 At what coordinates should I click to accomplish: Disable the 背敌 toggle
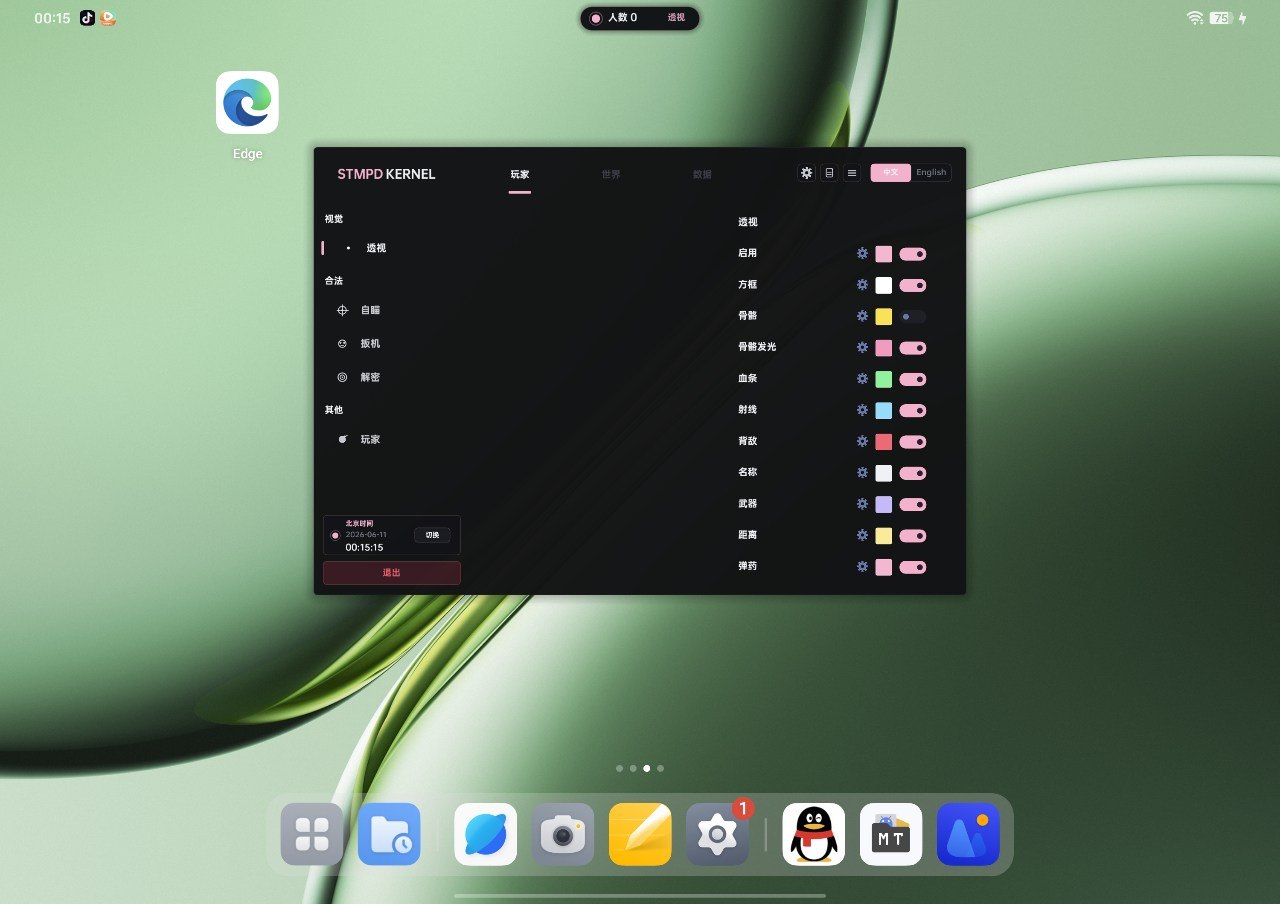913,442
